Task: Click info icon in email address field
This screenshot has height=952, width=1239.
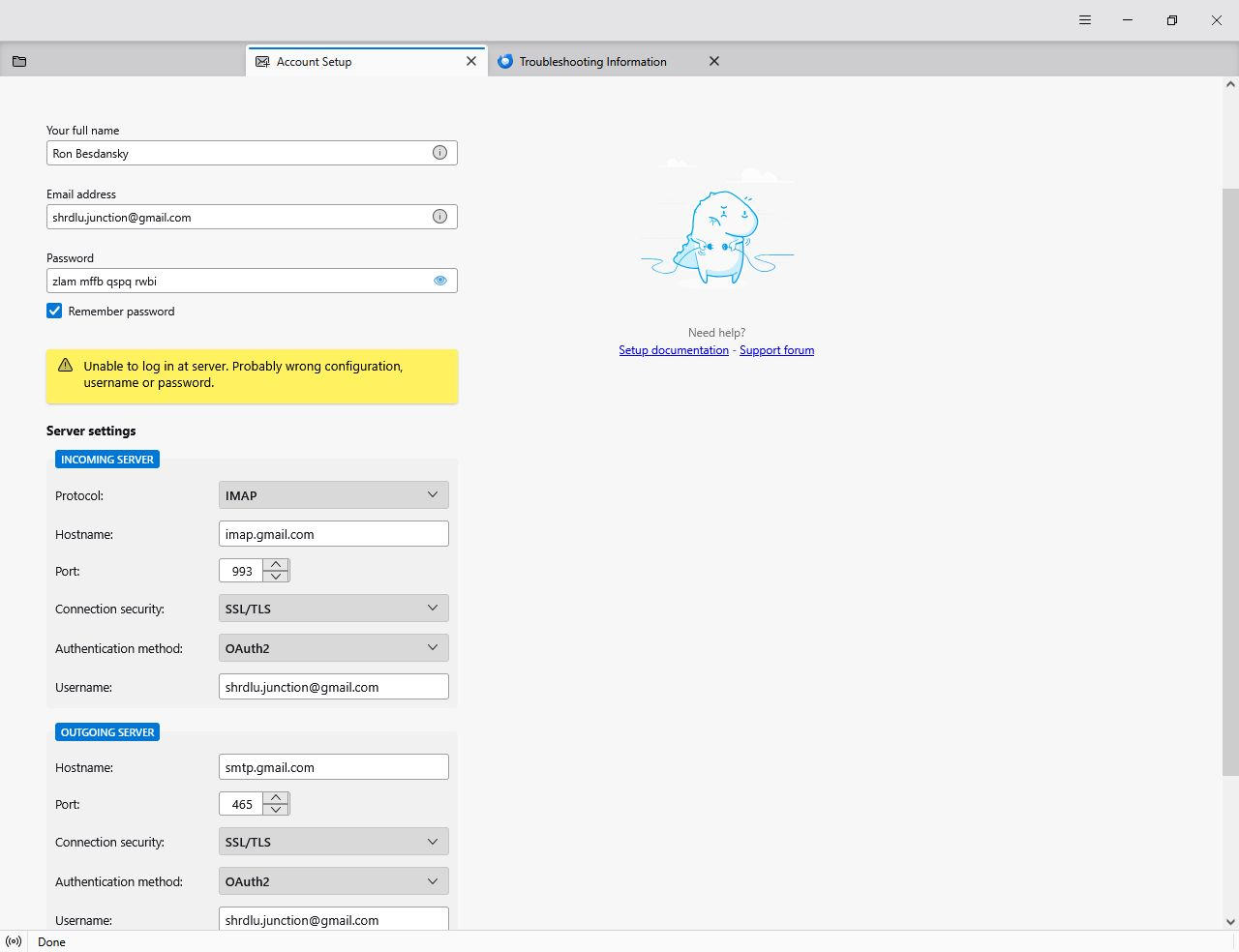Action: tap(439, 217)
